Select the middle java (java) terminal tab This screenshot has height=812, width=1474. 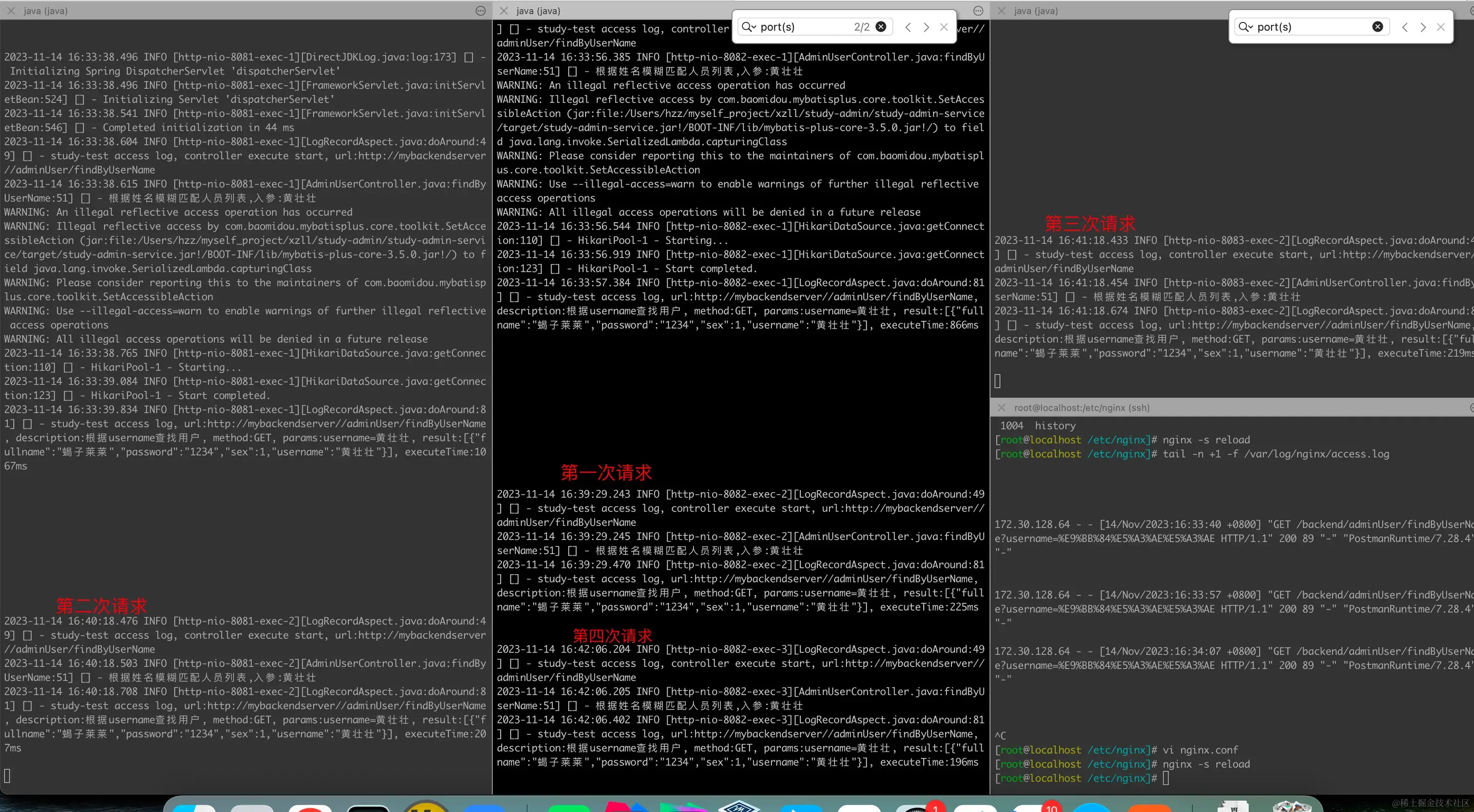point(538,11)
